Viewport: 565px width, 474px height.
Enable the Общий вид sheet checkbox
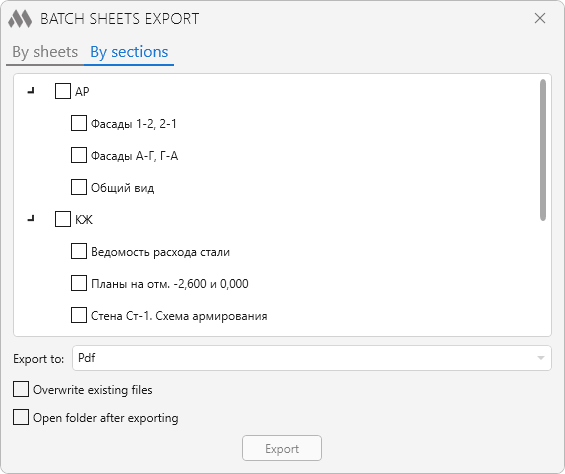pos(79,187)
